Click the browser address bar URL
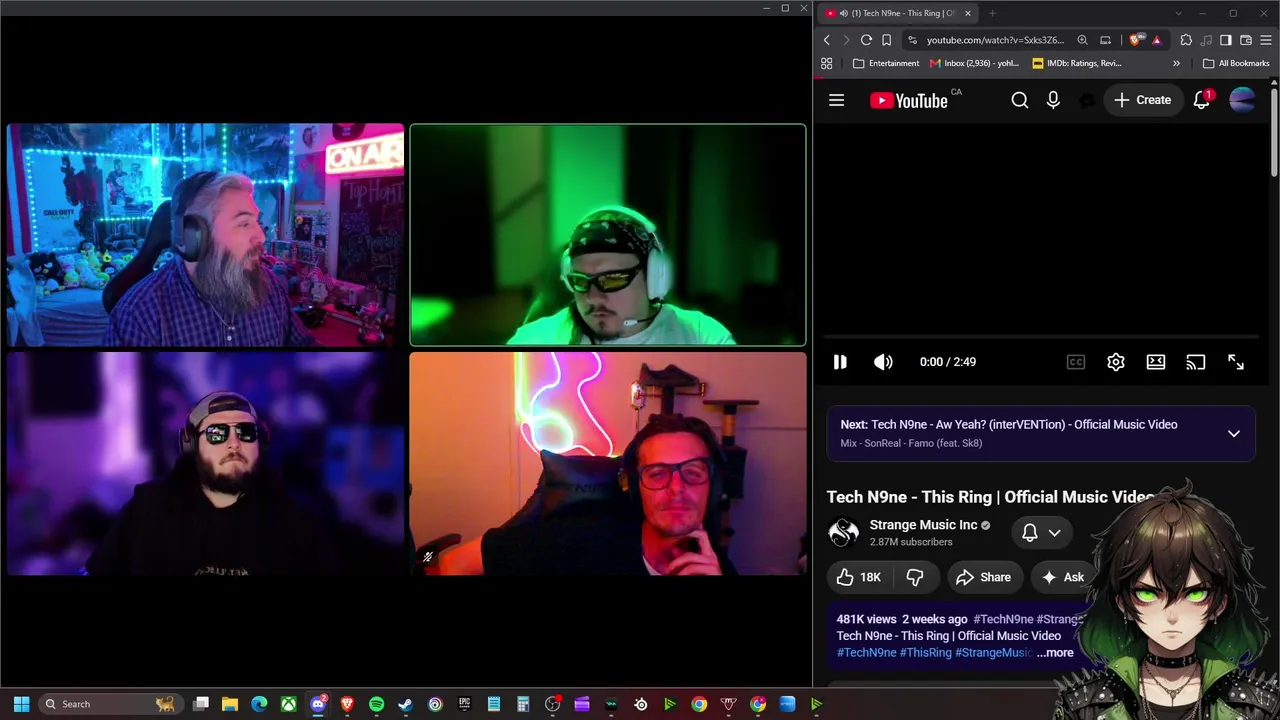This screenshot has height=720, width=1280. pyautogui.click(x=995, y=40)
